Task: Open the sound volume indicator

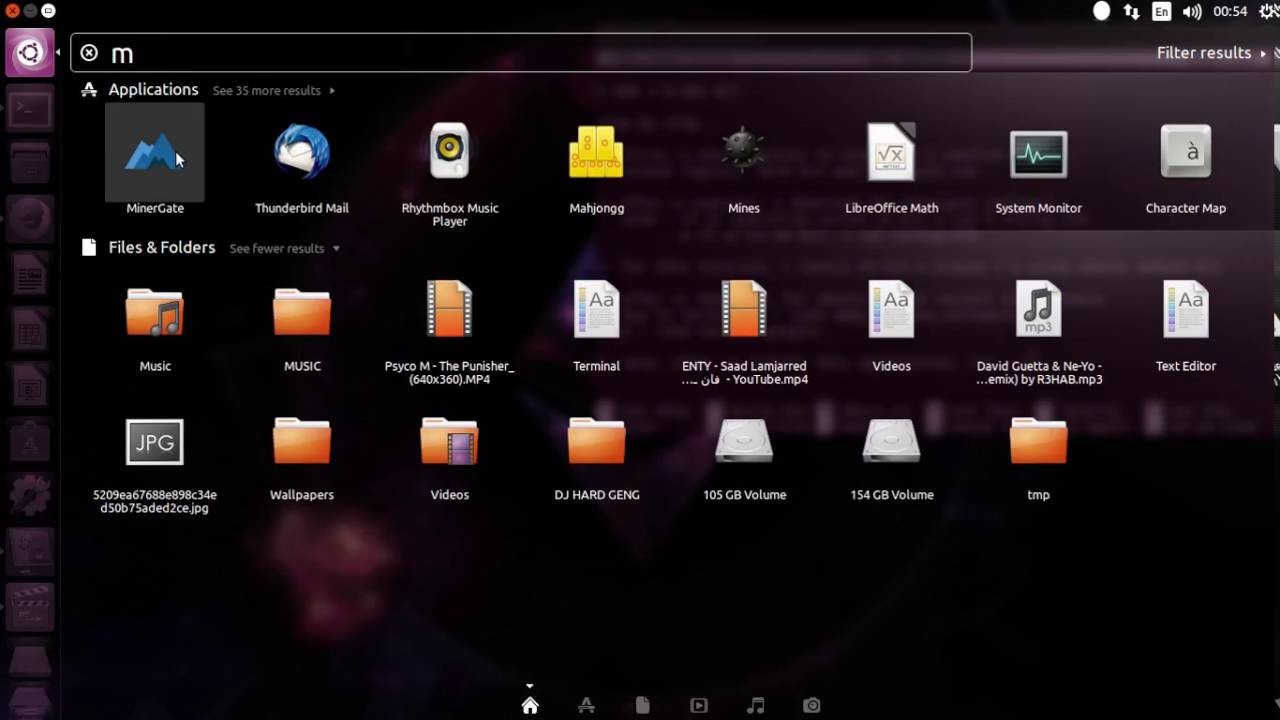Action: (x=1192, y=12)
